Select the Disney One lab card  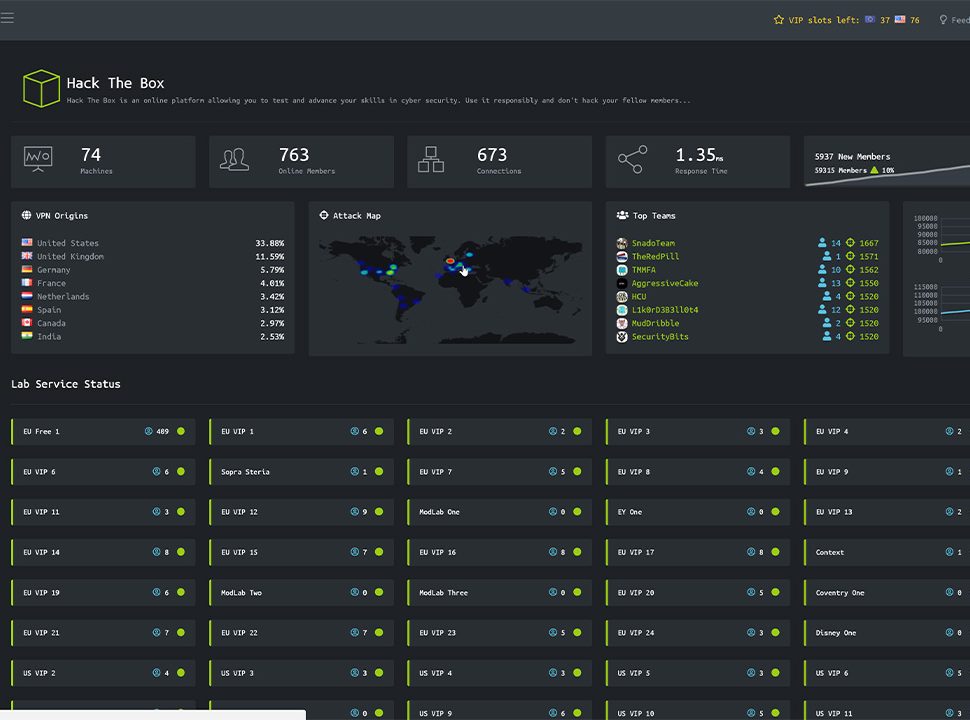click(886, 633)
